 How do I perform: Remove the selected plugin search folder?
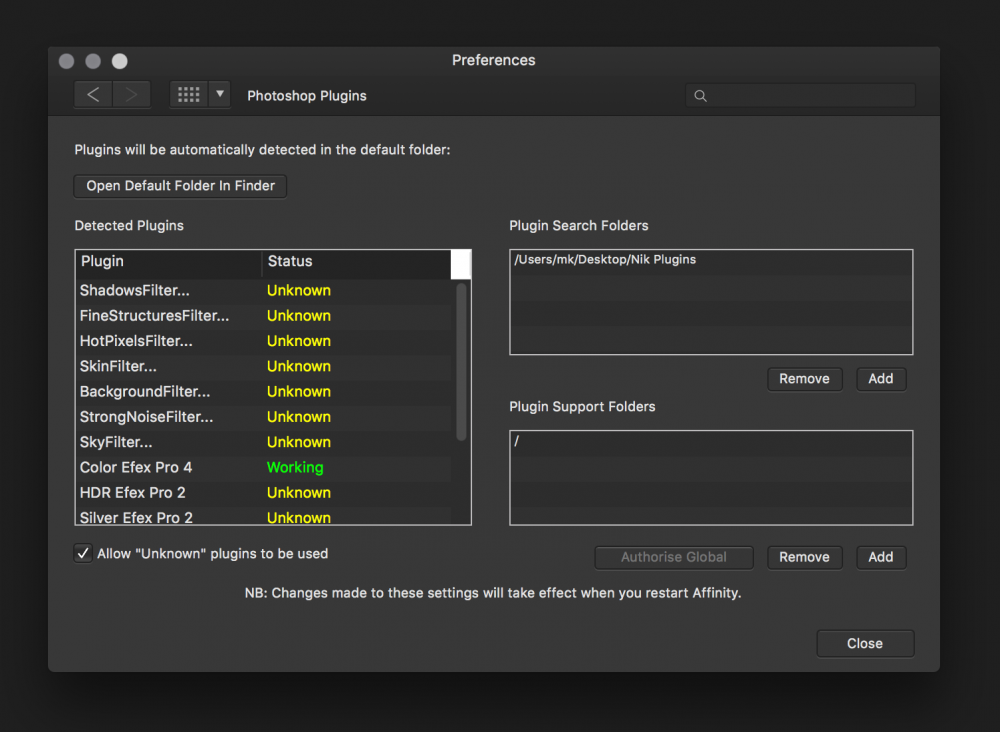coord(804,379)
